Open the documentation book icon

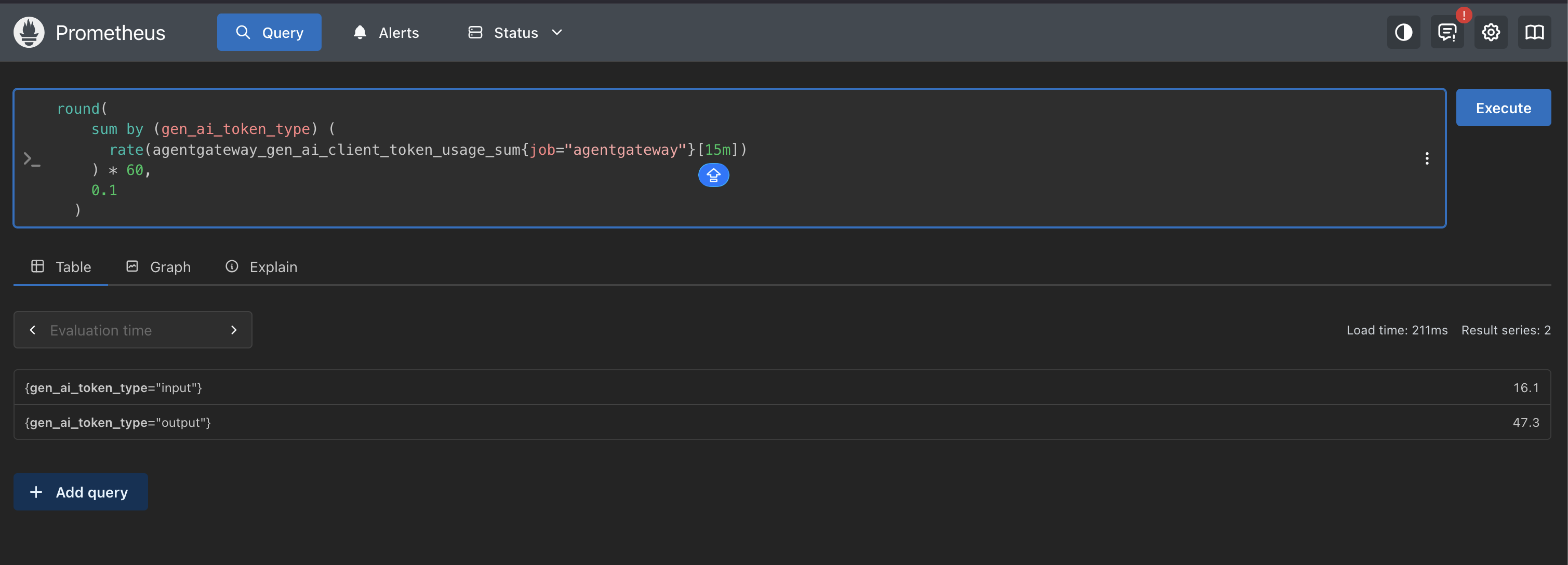[1534, 32]
